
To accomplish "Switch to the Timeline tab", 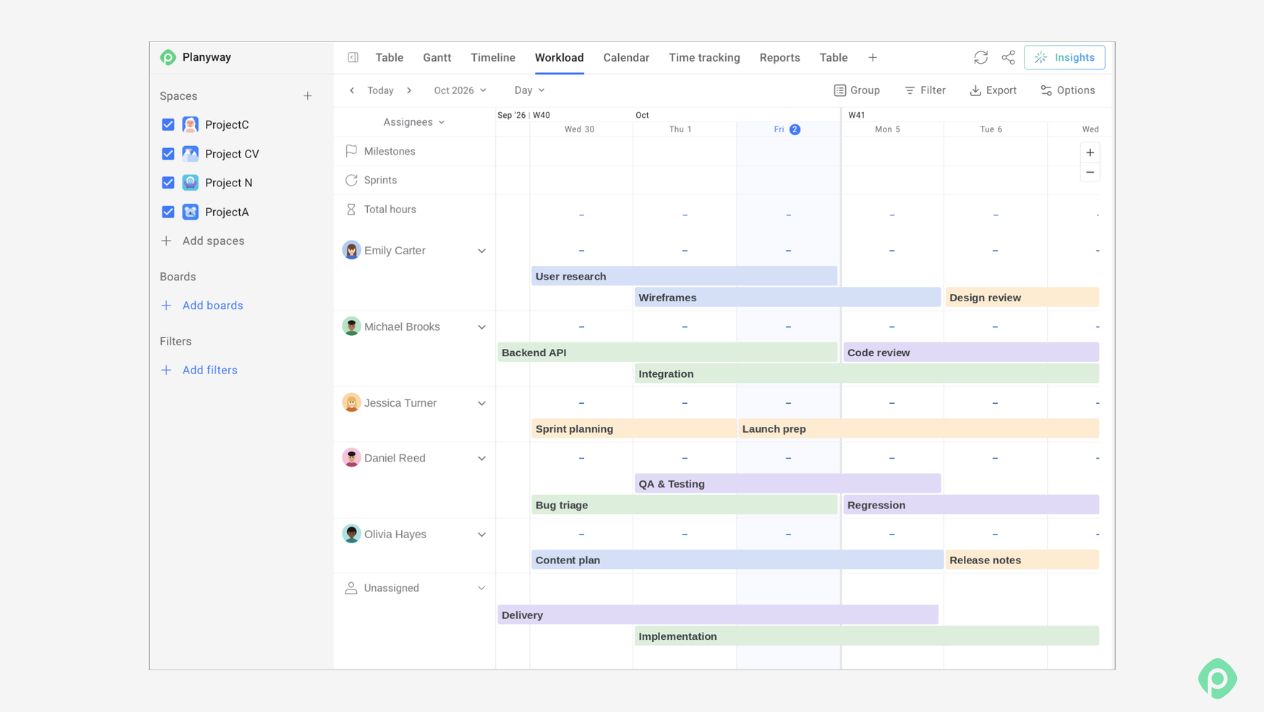I will [x=493, y=58].
